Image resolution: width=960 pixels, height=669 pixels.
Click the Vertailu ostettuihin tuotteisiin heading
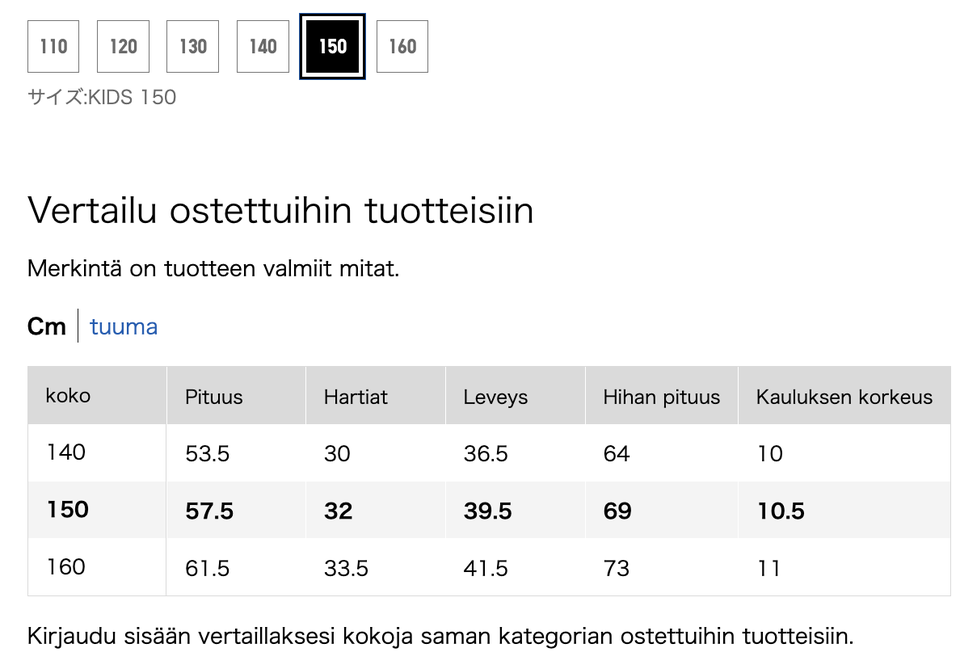click(280, 210)
